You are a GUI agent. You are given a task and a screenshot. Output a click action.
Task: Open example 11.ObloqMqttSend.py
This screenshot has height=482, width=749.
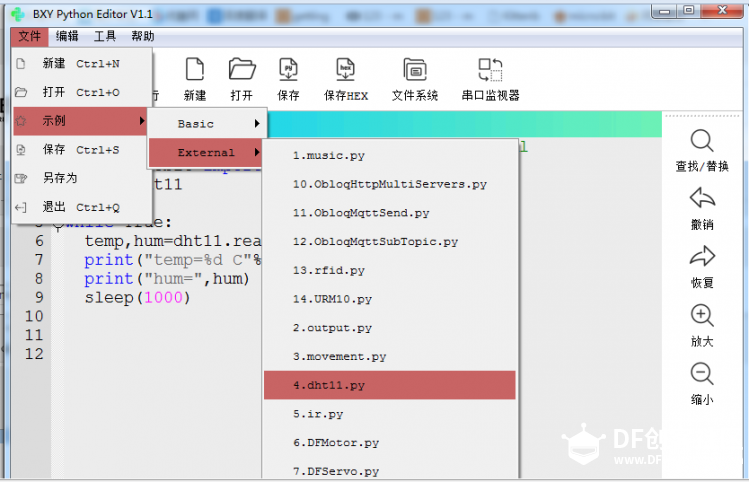[390, 213]
